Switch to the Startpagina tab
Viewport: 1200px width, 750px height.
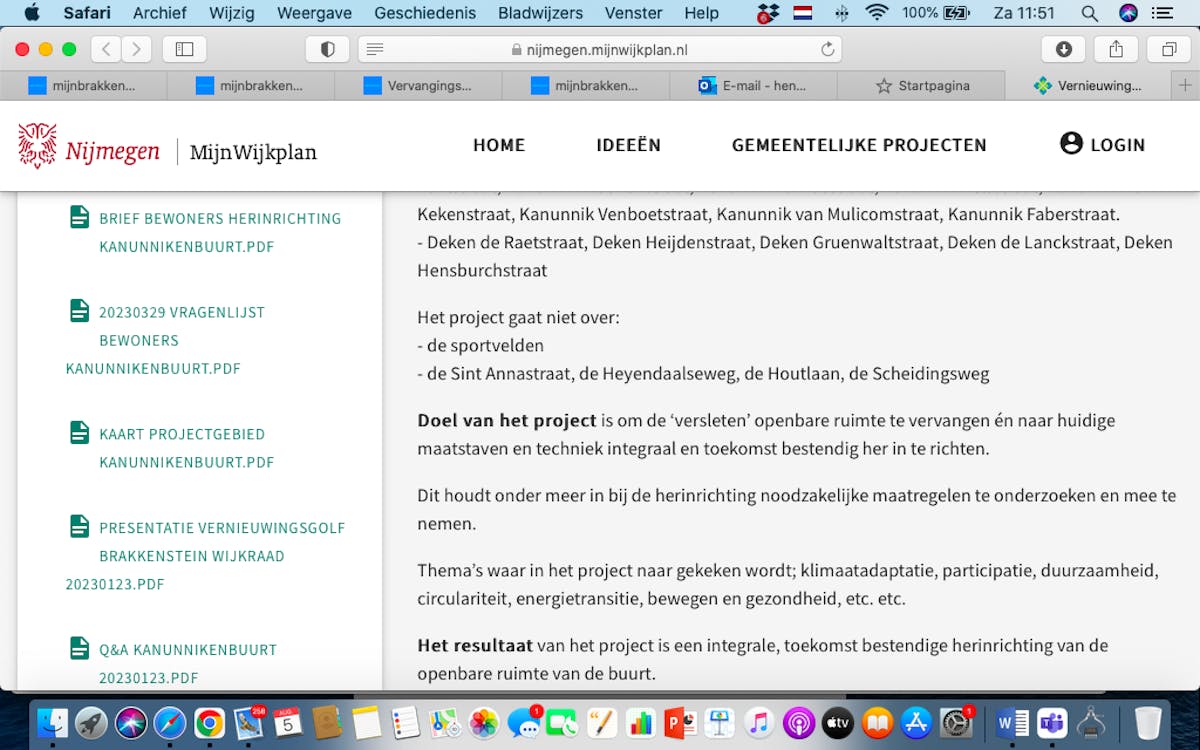pos(921,86)
